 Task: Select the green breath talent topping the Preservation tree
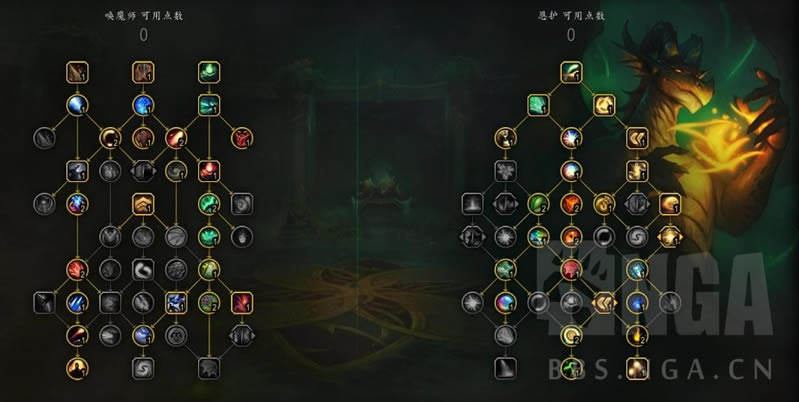[571, 72]
